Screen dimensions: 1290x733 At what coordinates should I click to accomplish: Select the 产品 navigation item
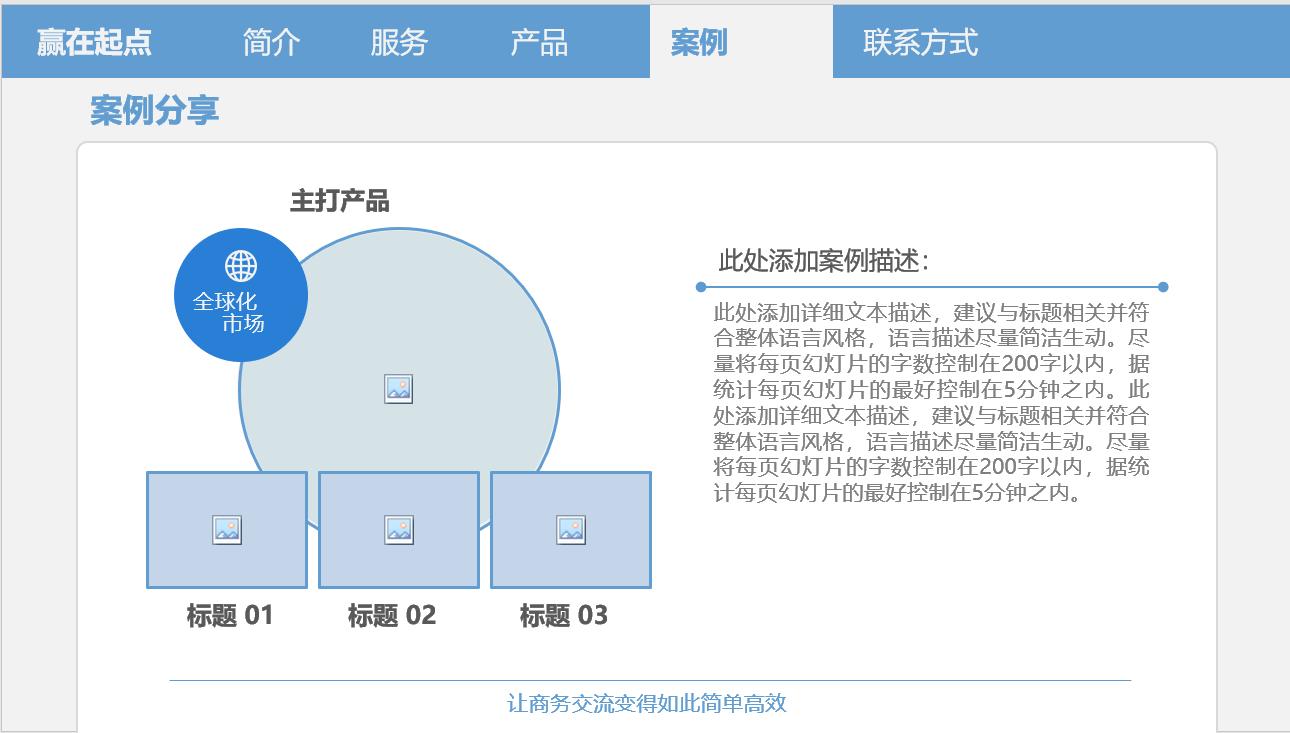point(539,42)
